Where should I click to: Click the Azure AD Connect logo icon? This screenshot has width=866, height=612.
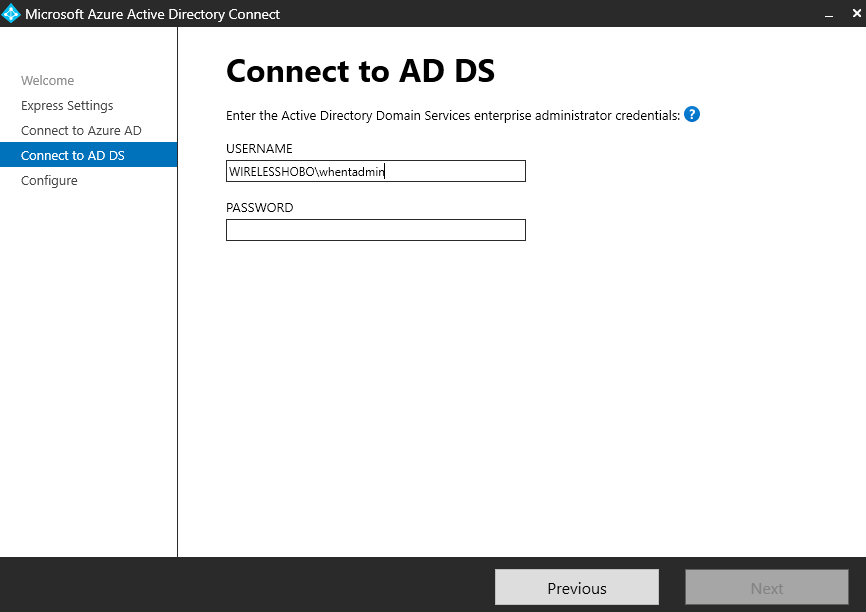click(12, 14)
